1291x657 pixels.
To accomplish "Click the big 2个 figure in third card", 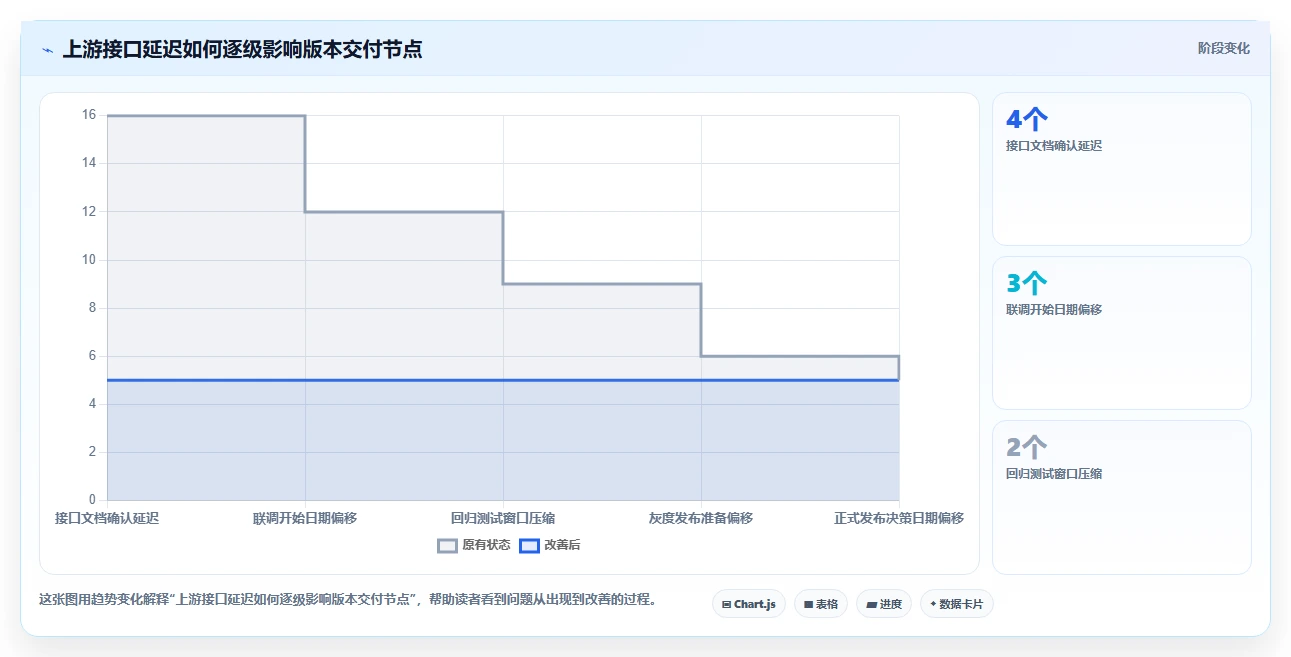I will click(x=1027, y=447).
